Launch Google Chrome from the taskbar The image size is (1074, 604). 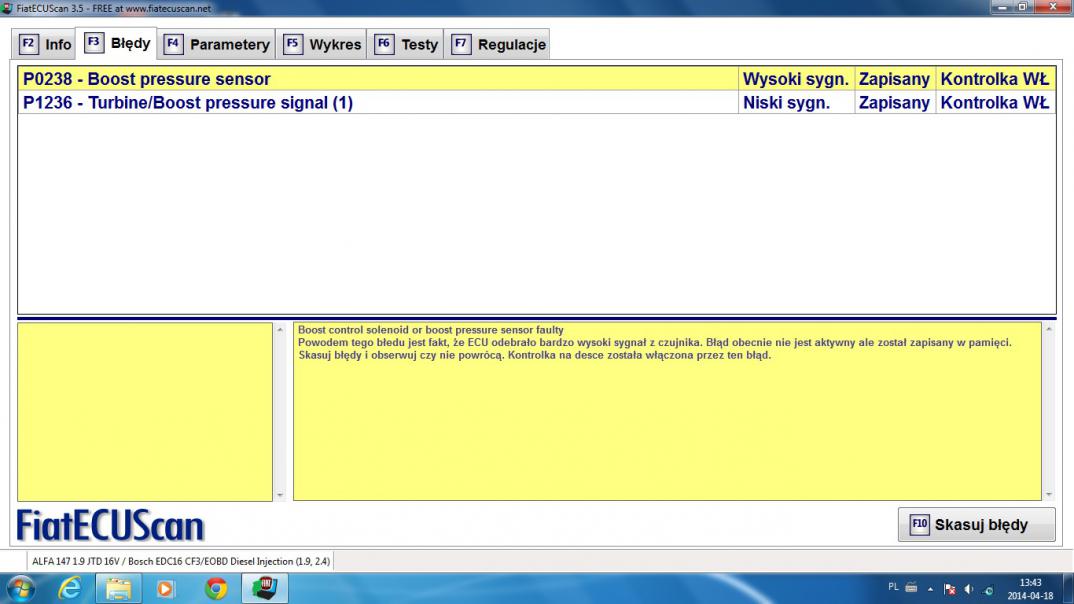[x=216, y=589]
